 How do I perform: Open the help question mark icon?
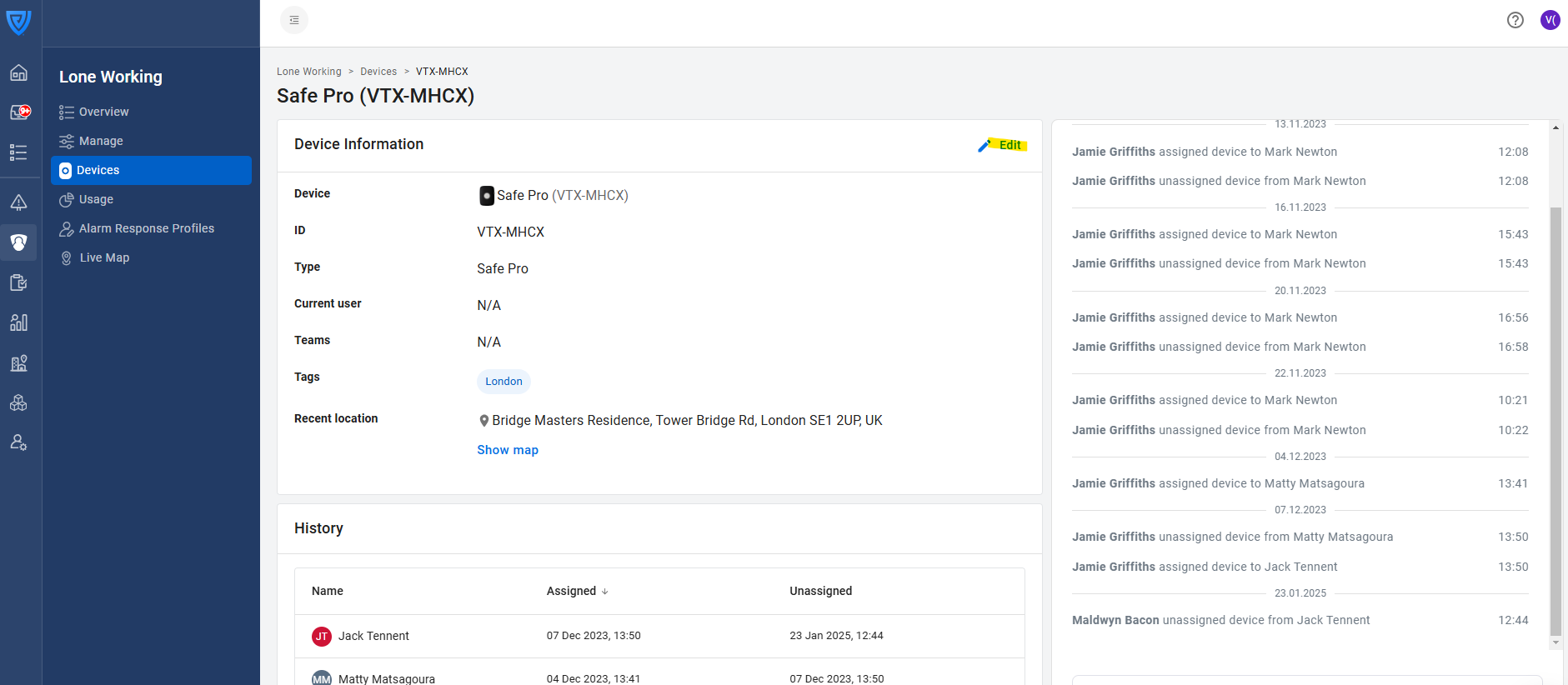tap(1515, 20)
